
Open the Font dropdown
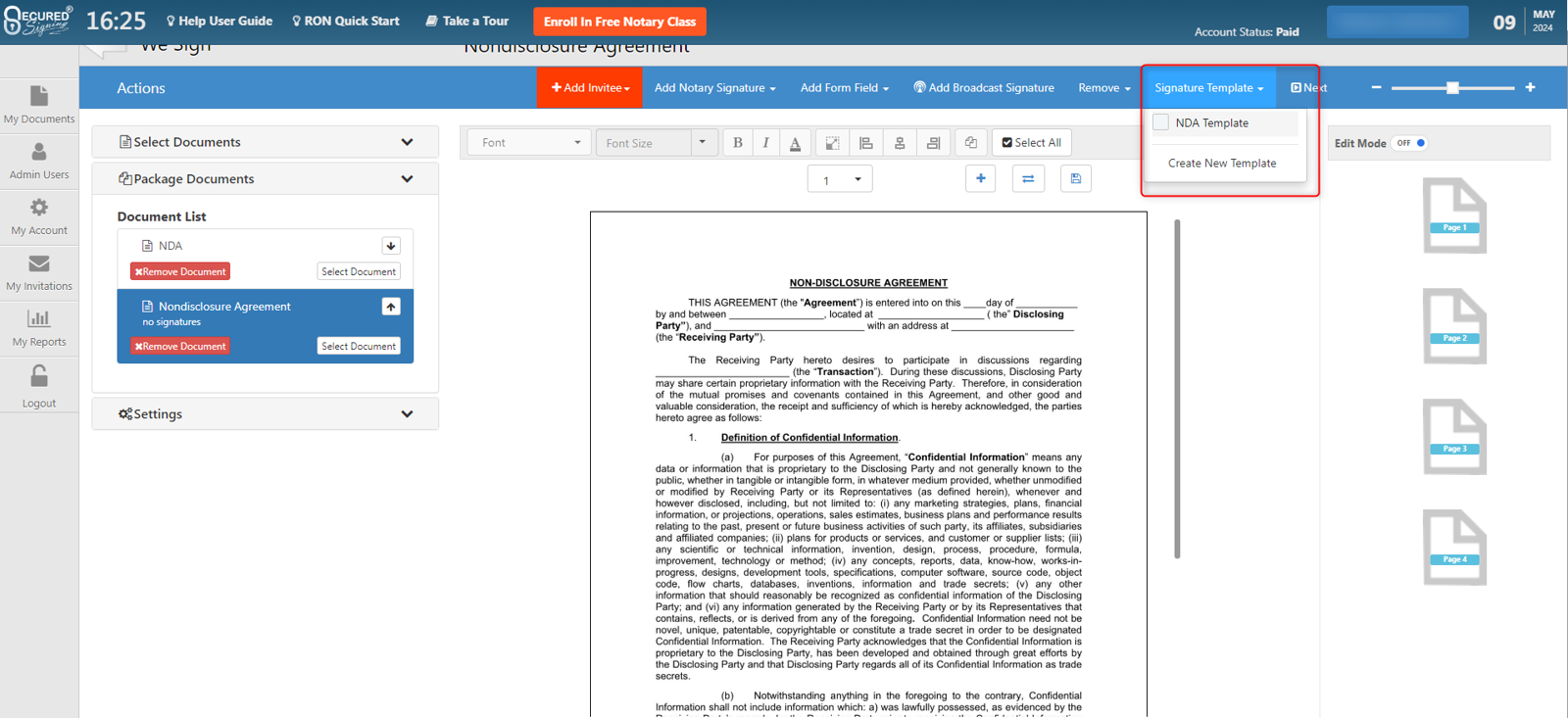point(529,143)
